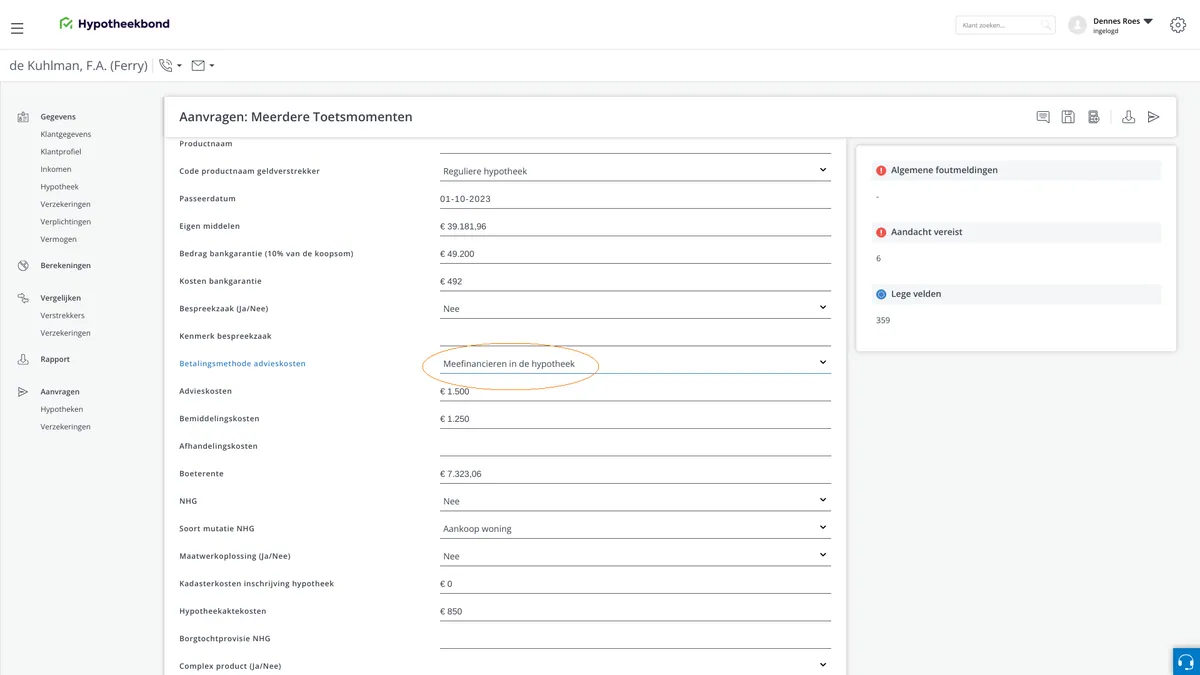The height and width of the screenshot is (675, 1200).
Task: Click the user avatar icon
Action: 1077,25
